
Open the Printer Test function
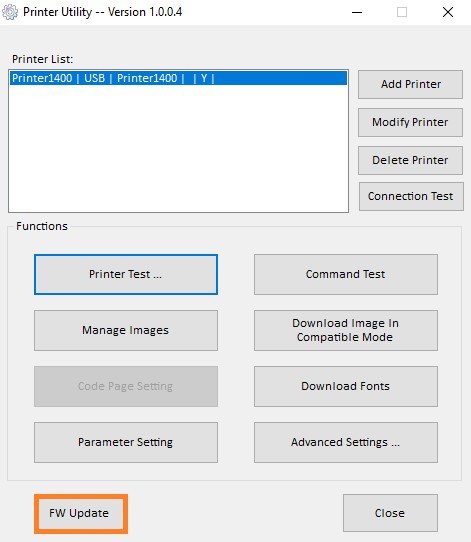pyautogui.click(x=126, y=274)
